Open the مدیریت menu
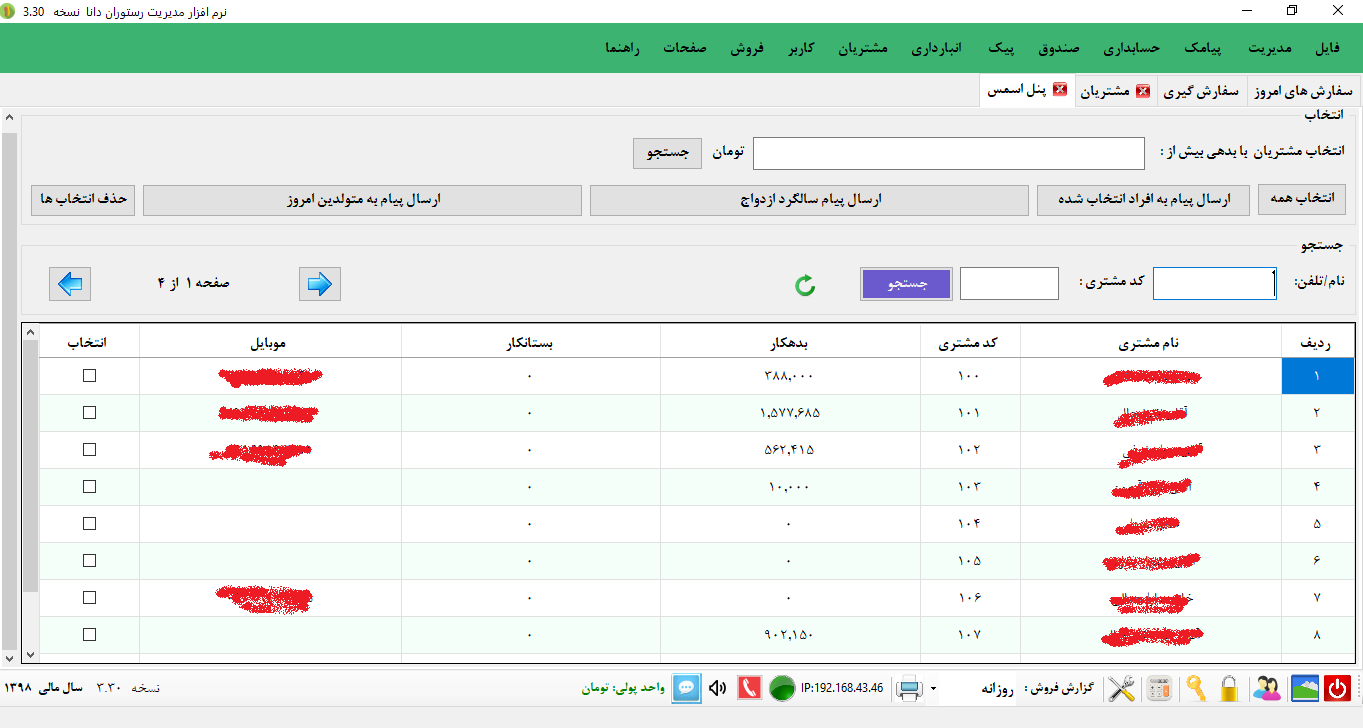1363x728 pixels. click(x=1271, y=48)
